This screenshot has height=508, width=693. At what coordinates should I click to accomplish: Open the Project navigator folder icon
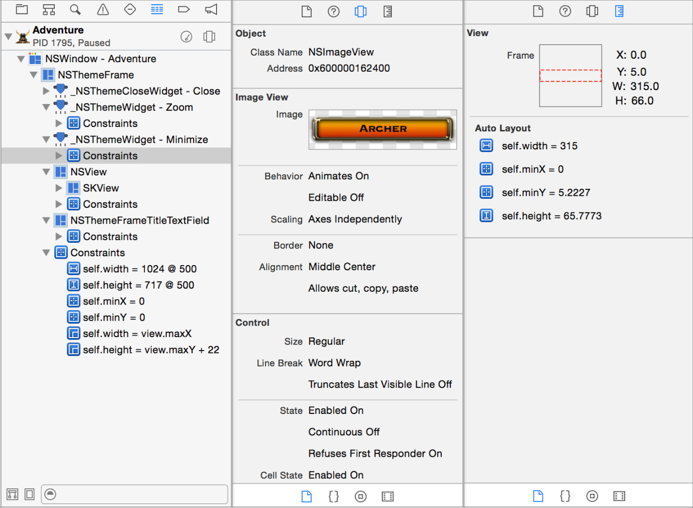22,9
